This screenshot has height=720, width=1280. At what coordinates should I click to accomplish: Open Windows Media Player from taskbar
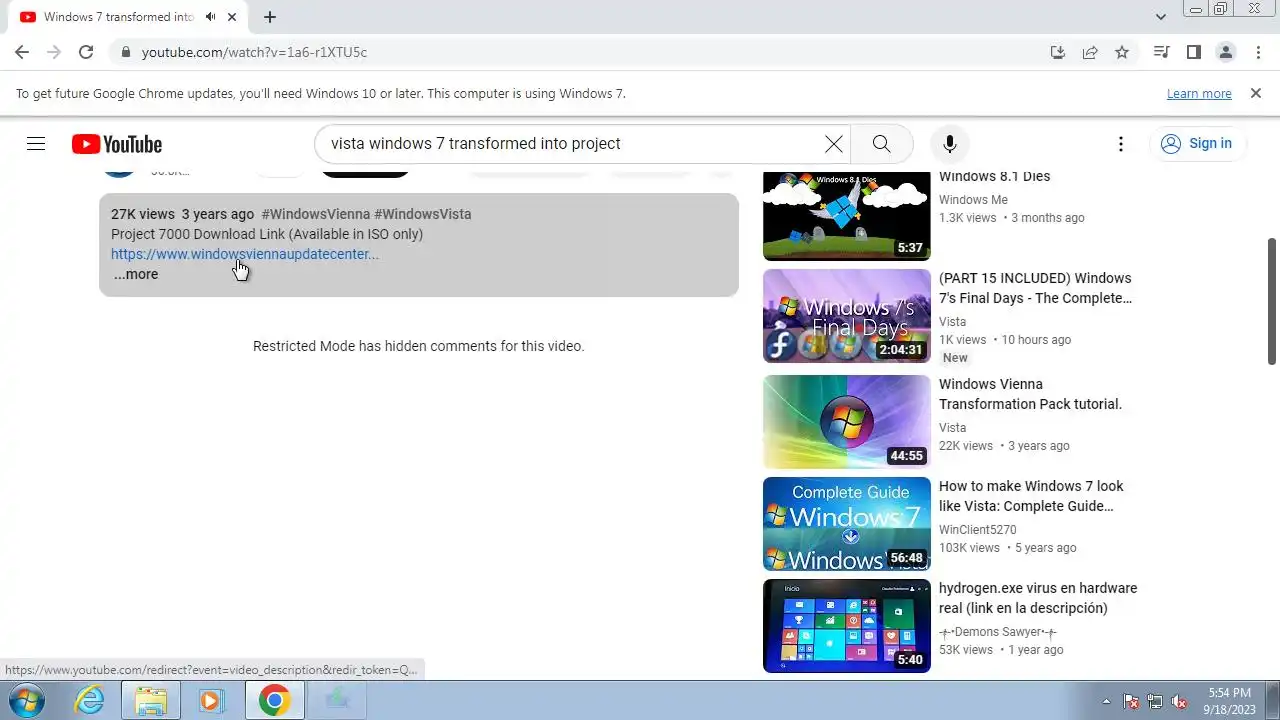210,701
